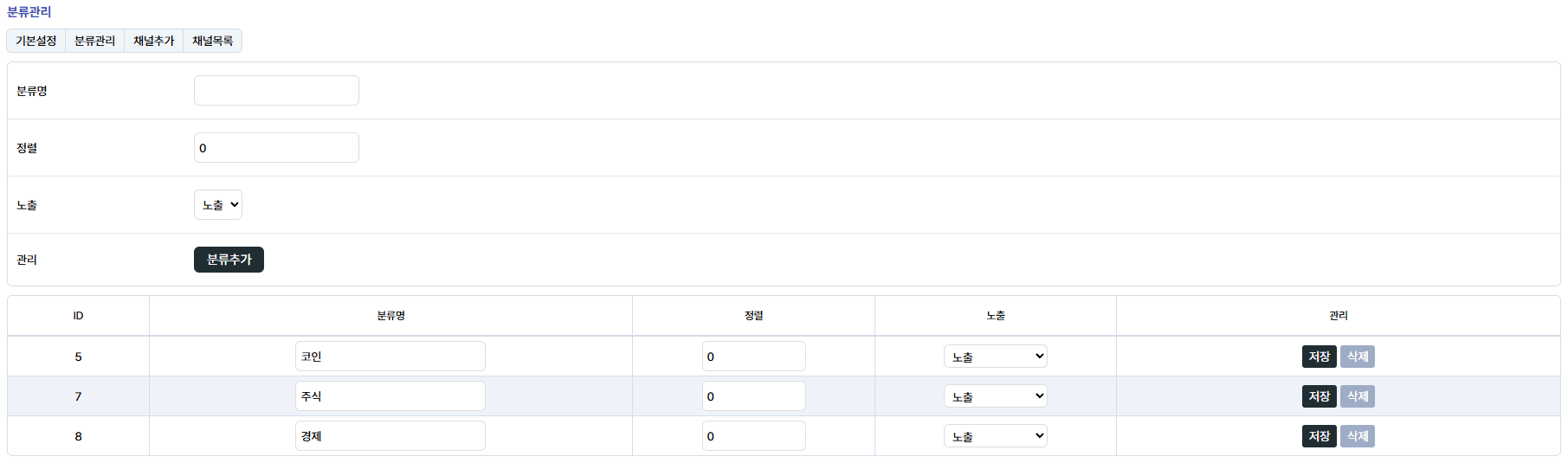The height and width of the screenshot is (463, 1568).
Task: Delete the 경제 category row
Action: coord(1357,436)
